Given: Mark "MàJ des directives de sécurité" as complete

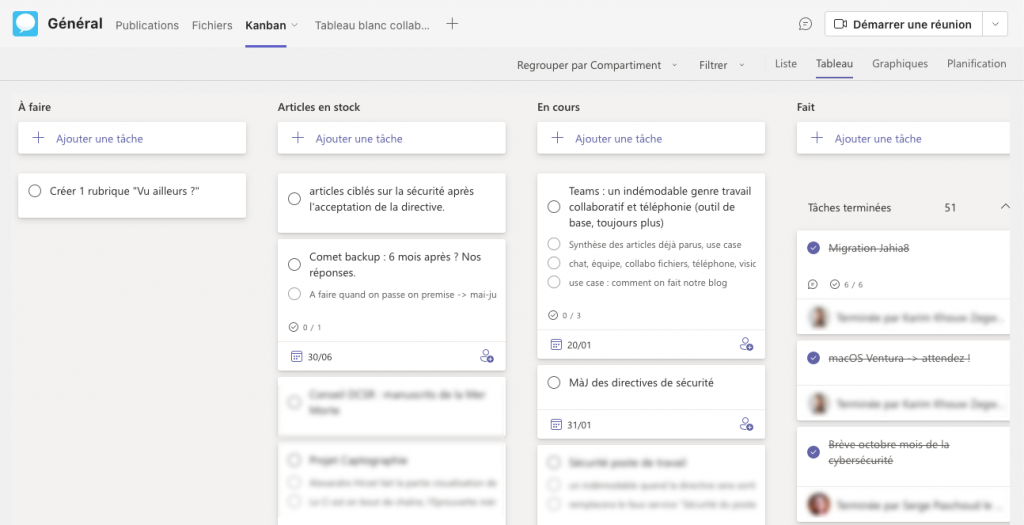Looking at the screenshot, I should (554, 382).
